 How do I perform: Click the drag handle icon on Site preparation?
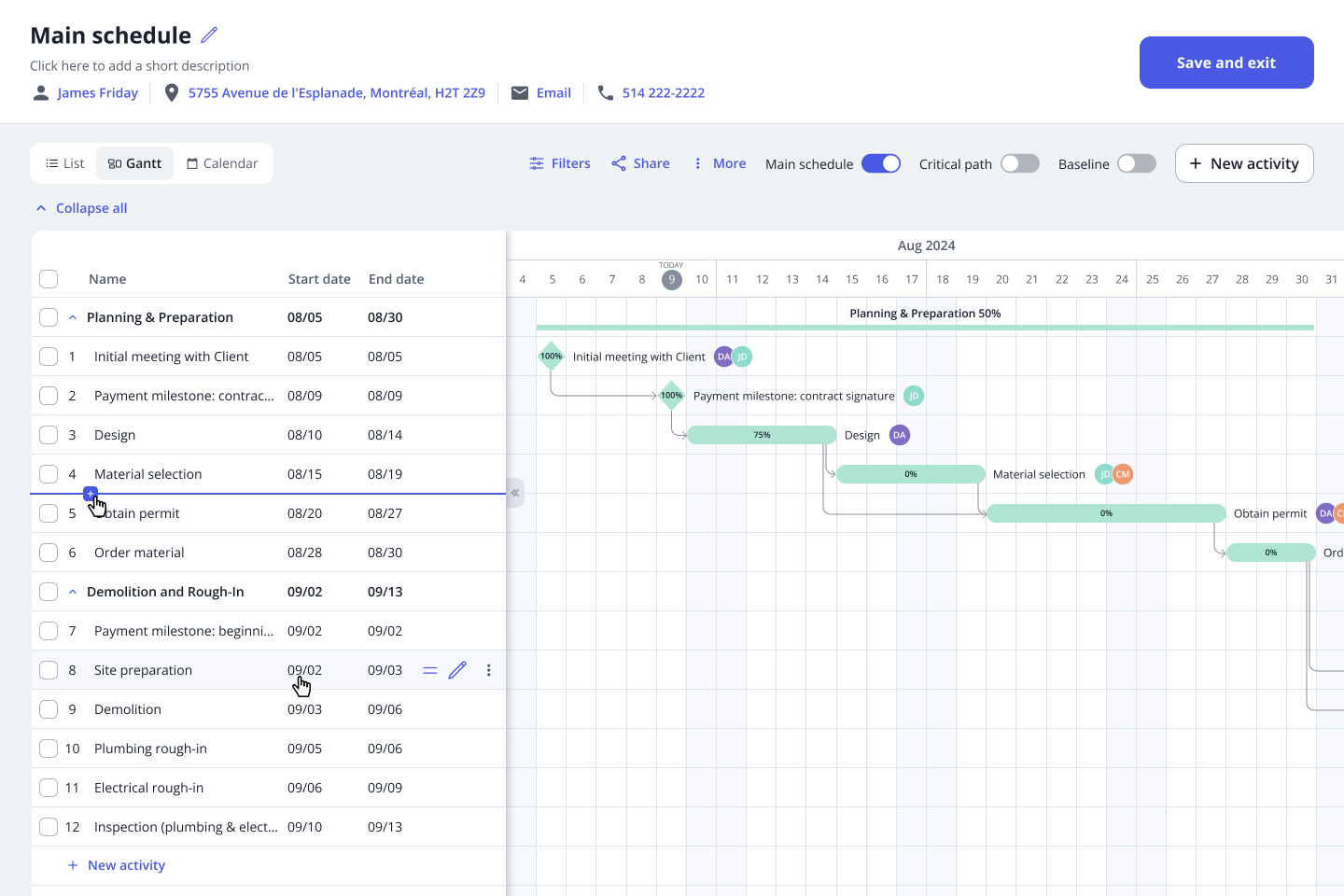pos(430,670)
